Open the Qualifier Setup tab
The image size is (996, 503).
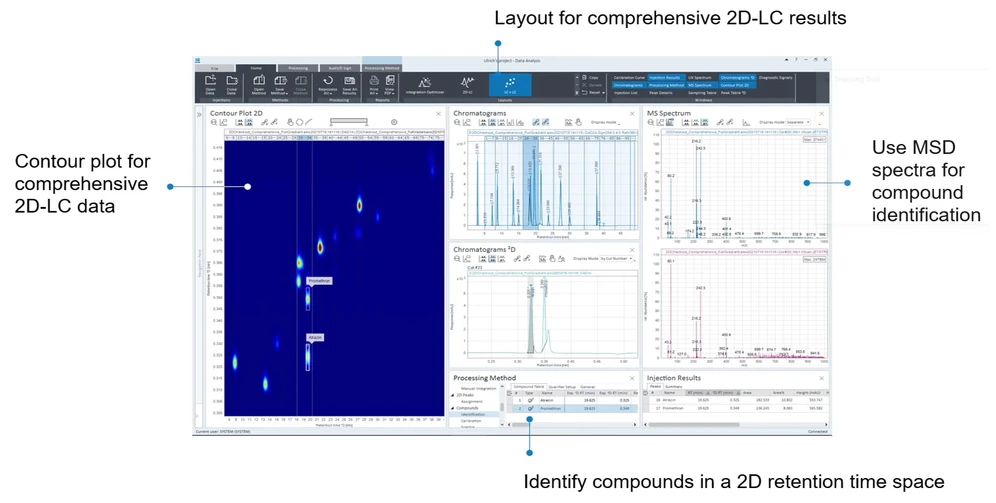[x=562, y=386]
